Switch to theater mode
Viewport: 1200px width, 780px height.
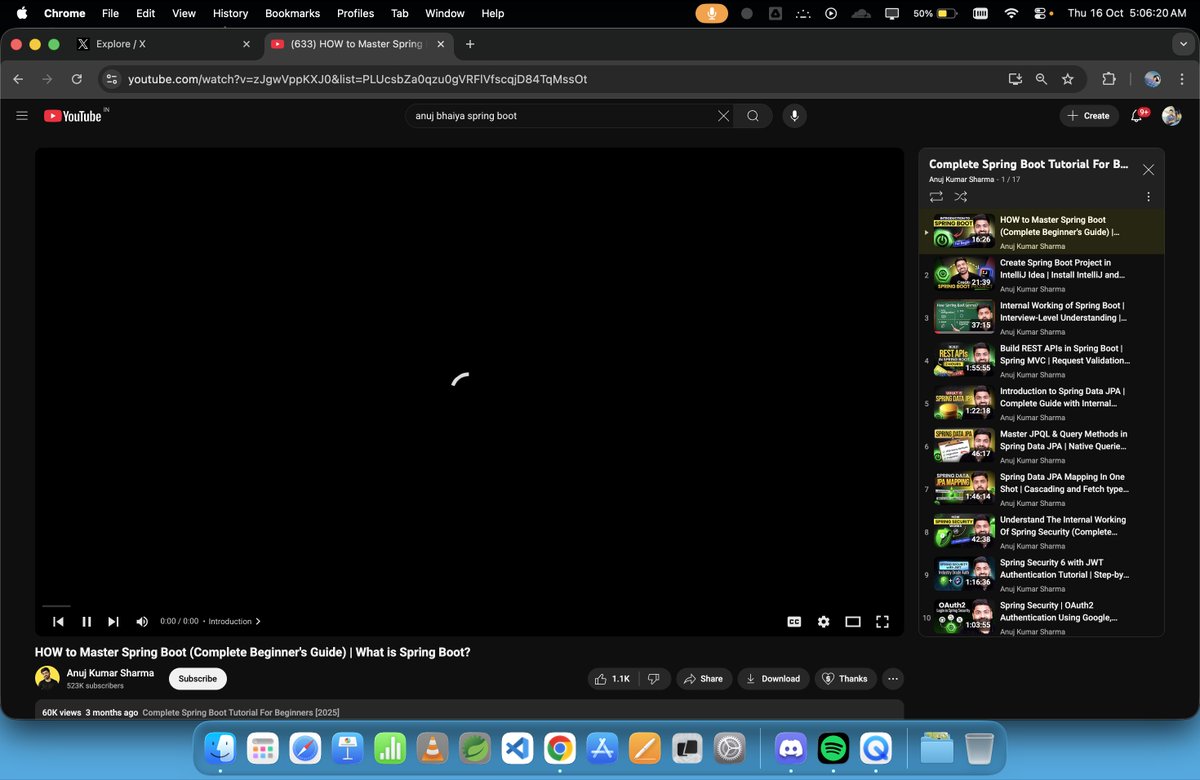(853, 621)
